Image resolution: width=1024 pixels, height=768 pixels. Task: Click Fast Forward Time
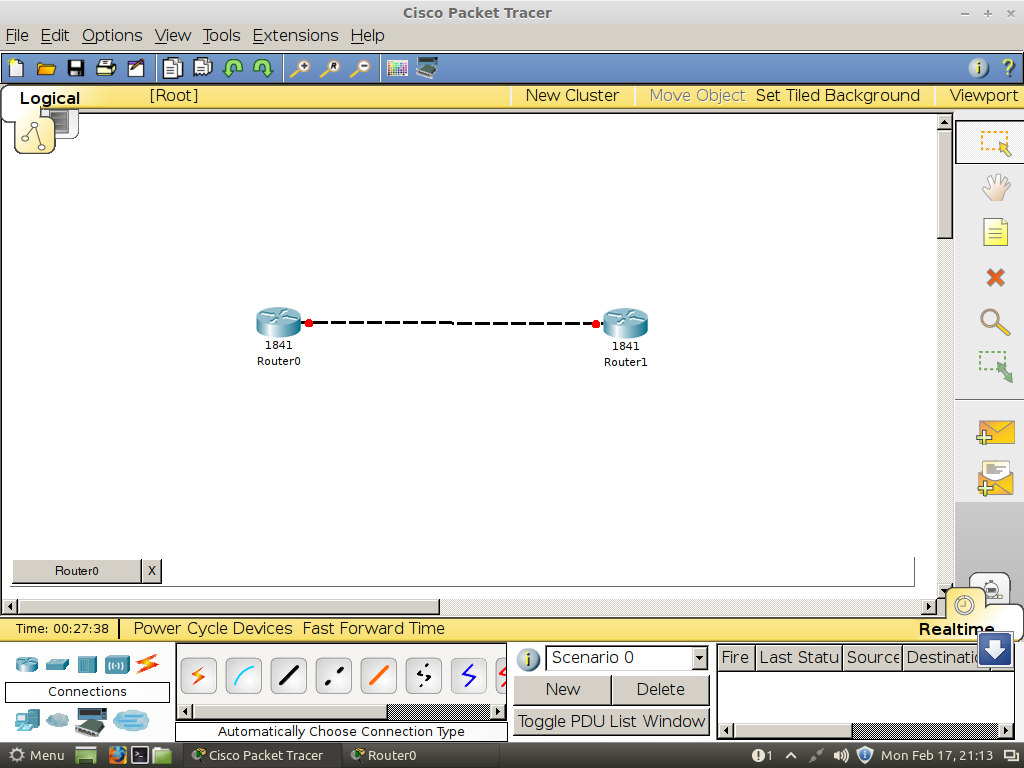[x=374, y=628]
